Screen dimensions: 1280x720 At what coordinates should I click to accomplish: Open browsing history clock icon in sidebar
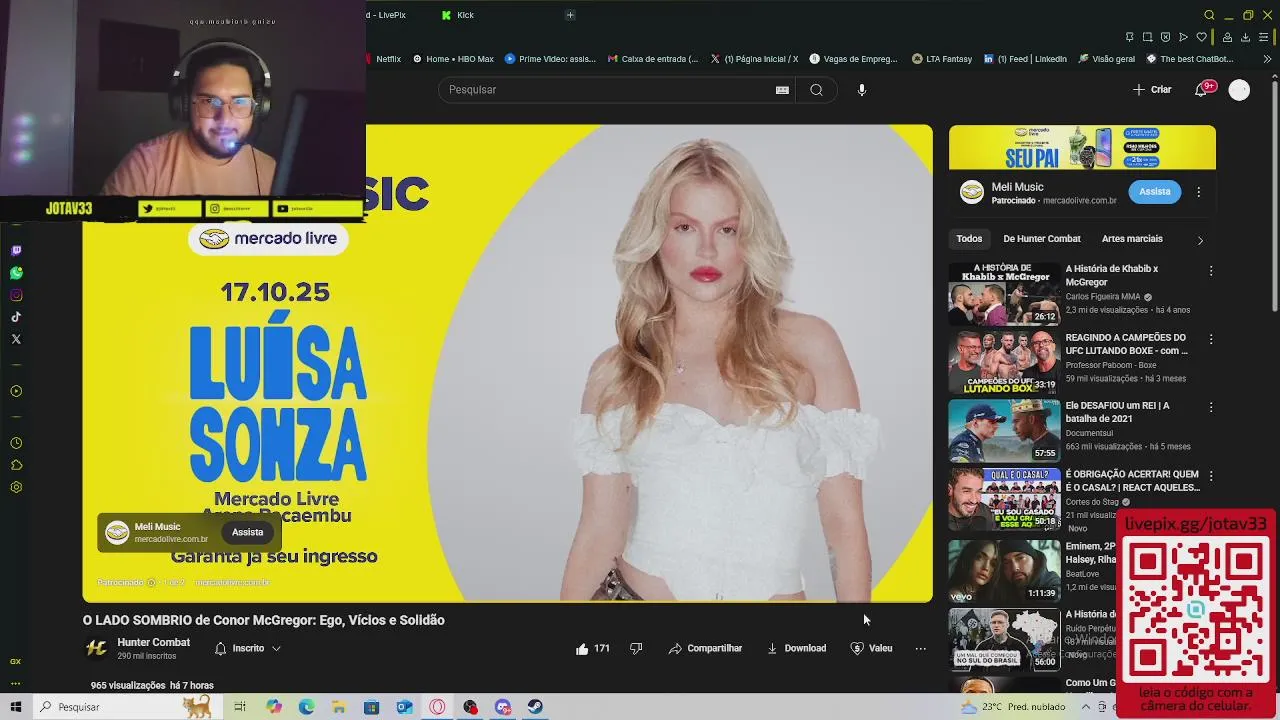16,443
